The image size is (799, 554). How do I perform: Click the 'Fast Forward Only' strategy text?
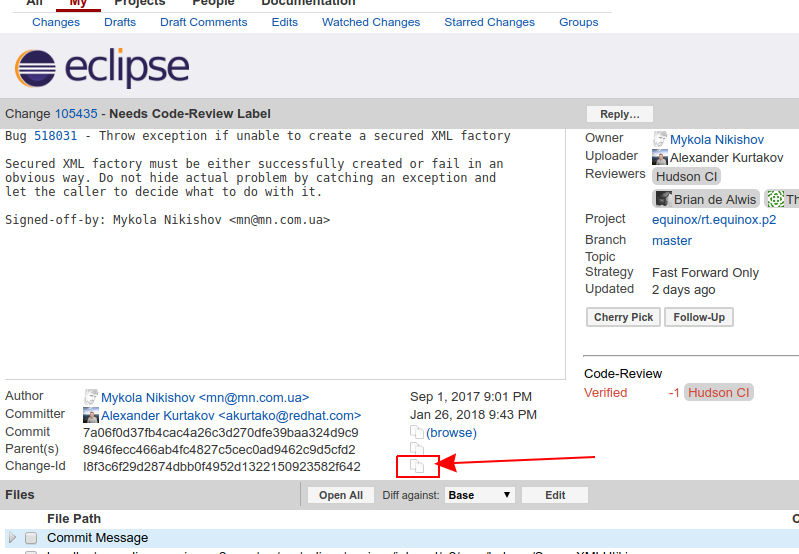pos(705,273)
